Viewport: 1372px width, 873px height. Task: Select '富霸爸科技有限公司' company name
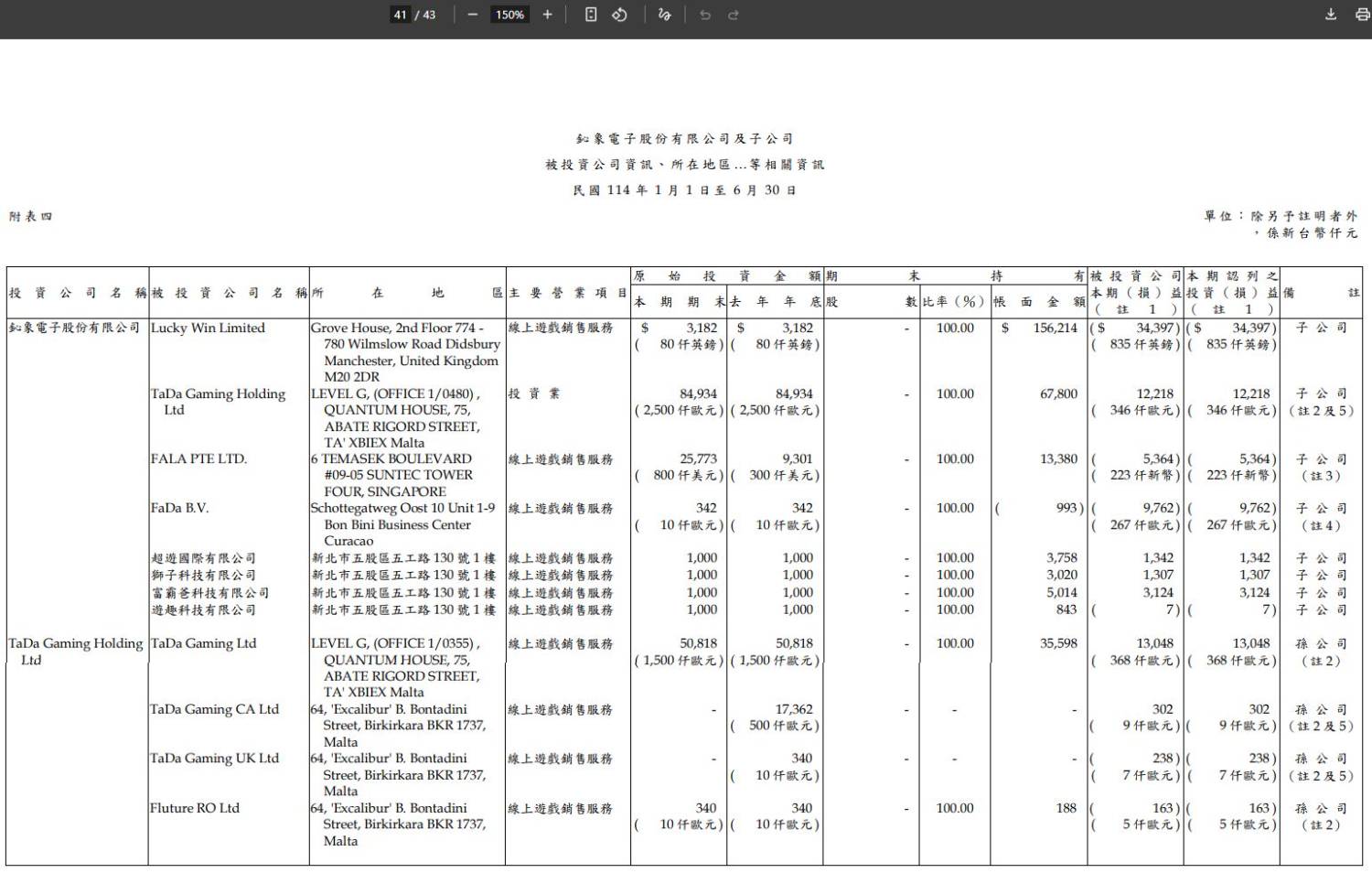click(x=210, y=593)
